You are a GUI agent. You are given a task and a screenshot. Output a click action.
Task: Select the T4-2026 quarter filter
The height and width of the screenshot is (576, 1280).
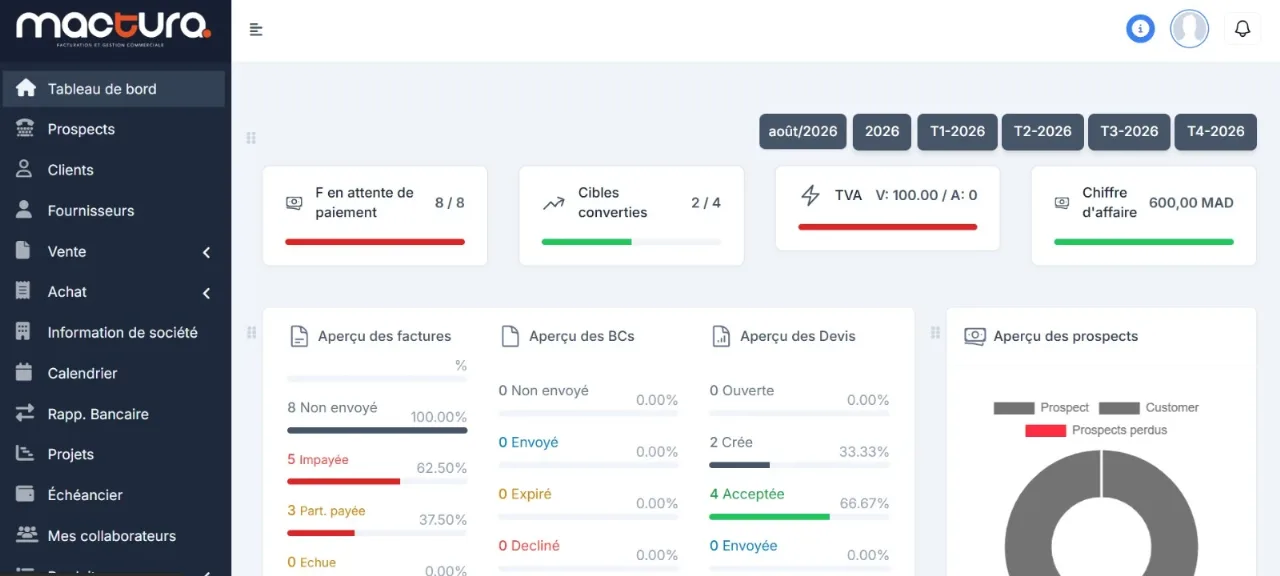pos(1216,131)
